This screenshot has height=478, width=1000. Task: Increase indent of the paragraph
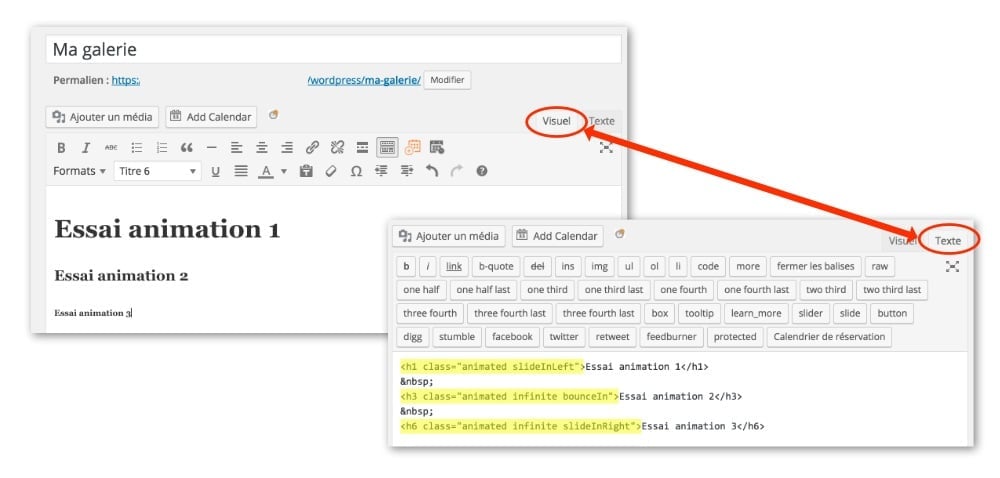click(406, 171)
